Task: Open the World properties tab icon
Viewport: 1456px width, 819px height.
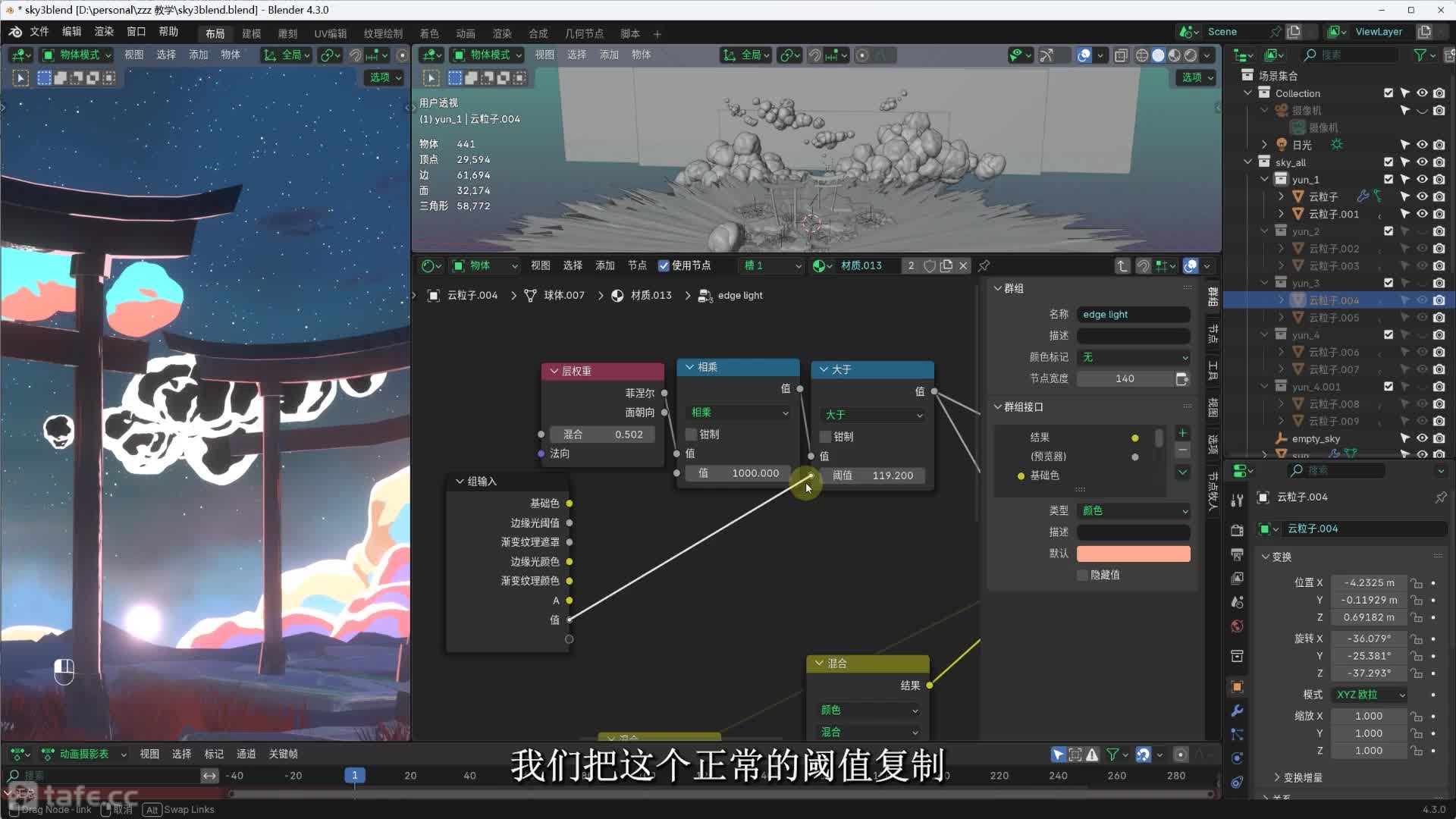Action: pyautogui.click(x=1237, y=626)
